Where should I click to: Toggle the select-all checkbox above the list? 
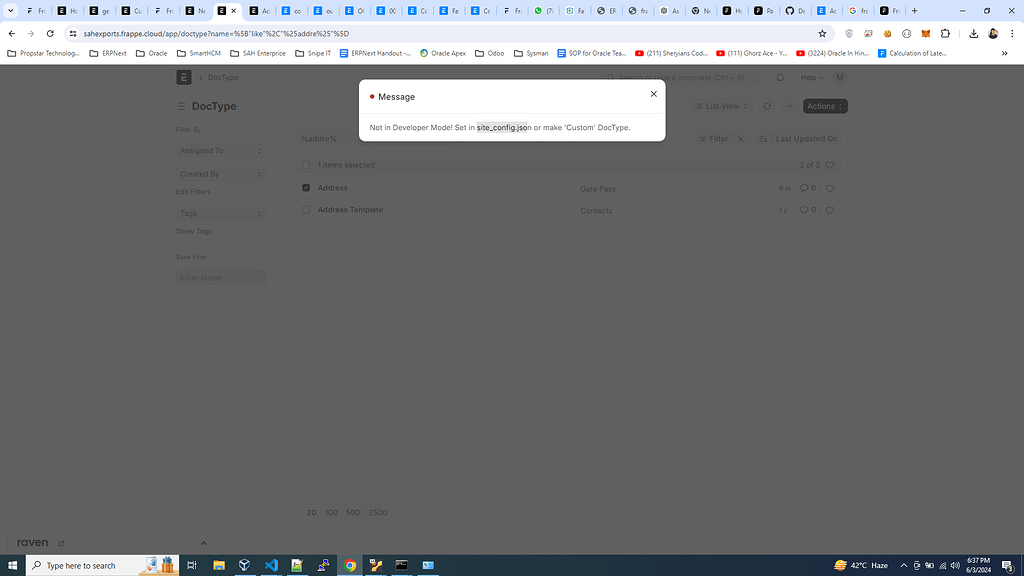click(x=306, y=165)
